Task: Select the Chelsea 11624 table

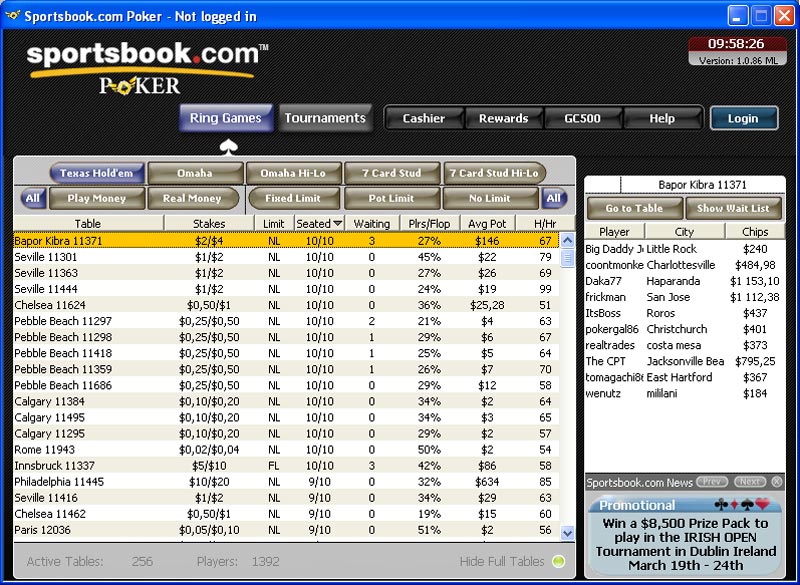Action: (x=286, y=305)
